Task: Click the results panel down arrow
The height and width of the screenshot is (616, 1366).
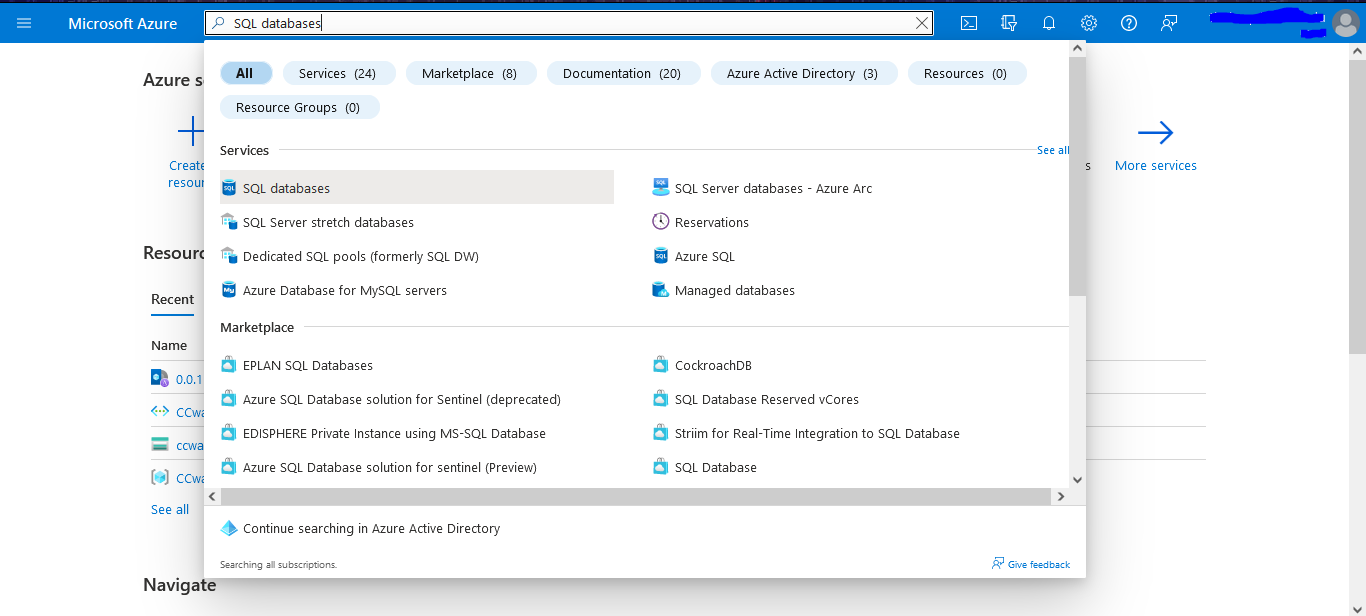Action: pyautogui.click(x=1077, y=479)
